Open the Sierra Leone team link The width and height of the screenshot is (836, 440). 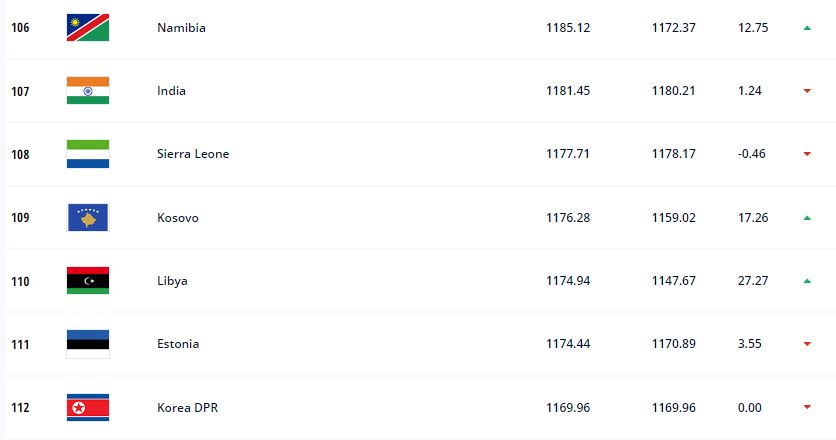(x=193, y=154)
